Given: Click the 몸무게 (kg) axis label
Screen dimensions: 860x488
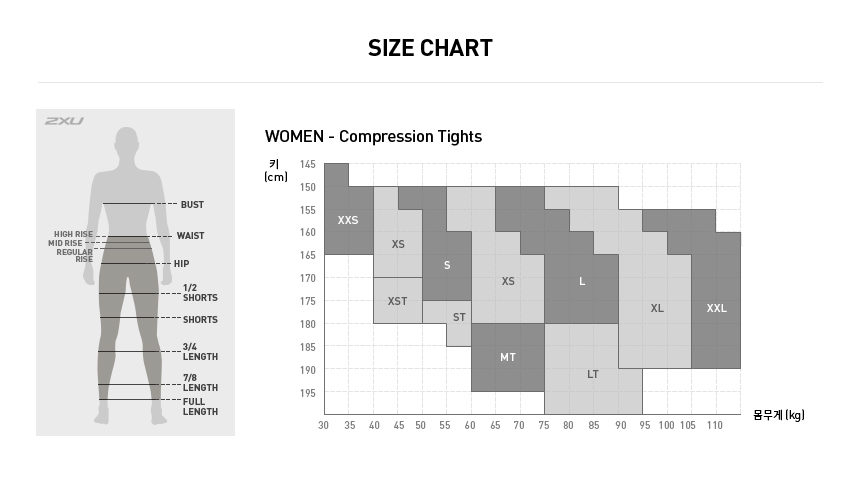Looking at the screenshot, I should click(x=780, y=415).
